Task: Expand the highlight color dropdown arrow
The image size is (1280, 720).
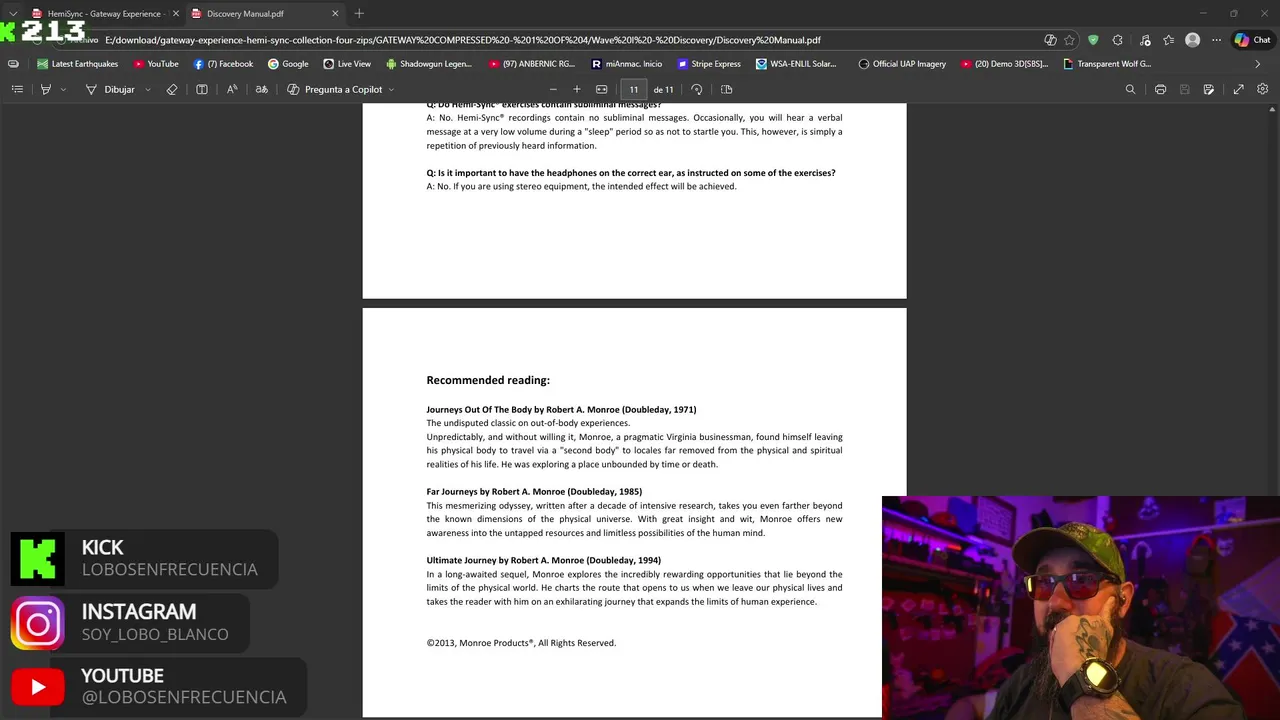Action: 63,89
